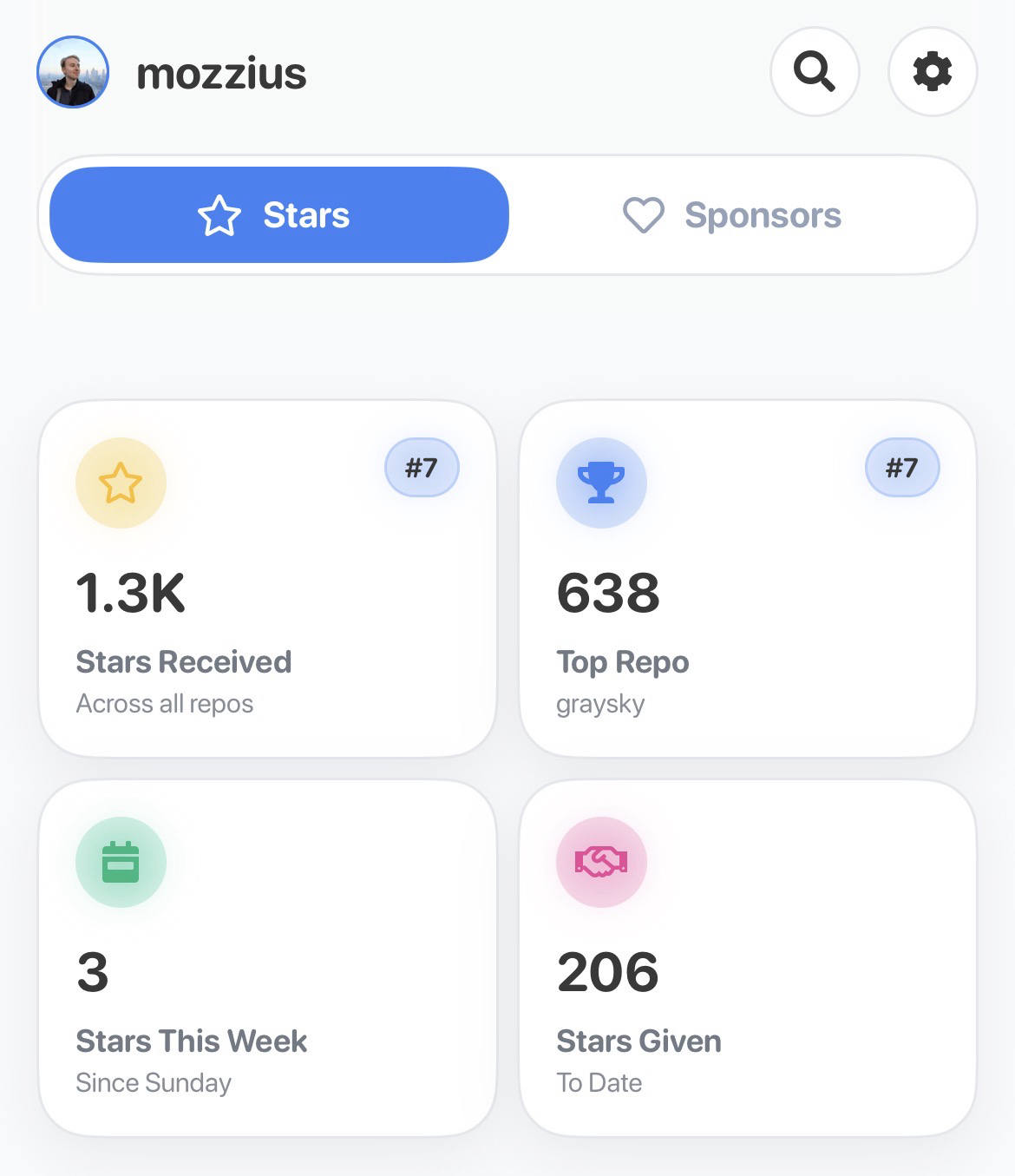
Task: Click the blue trophy icon on Top Repo
Action: pos(601,483)
